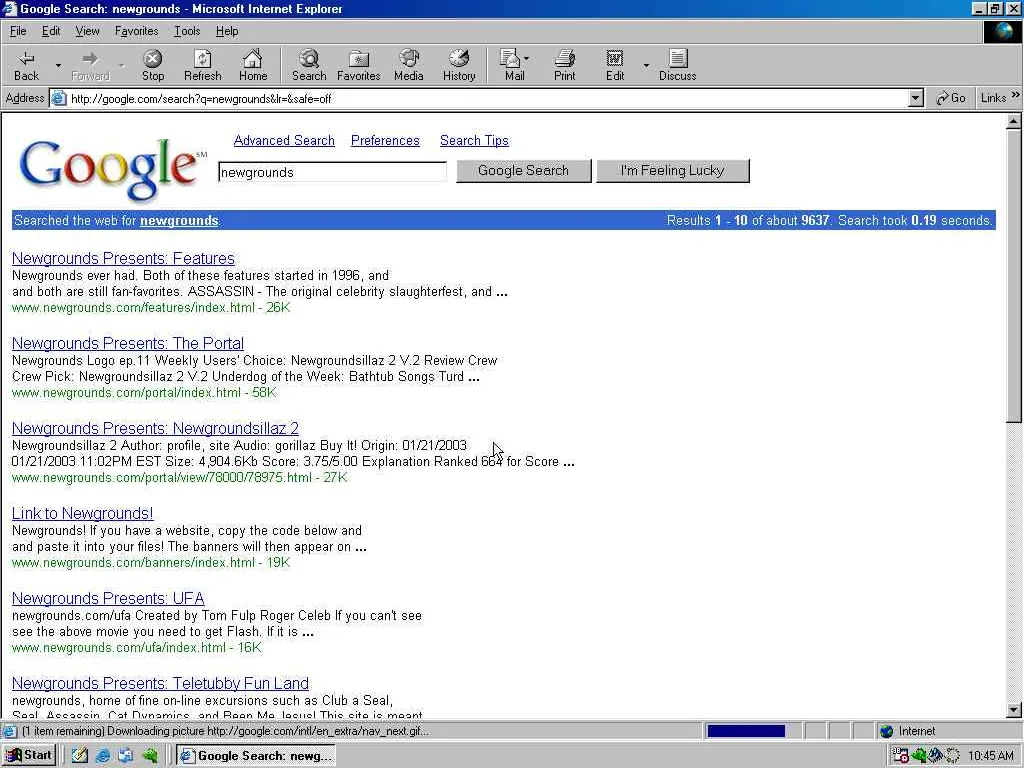
Task: Open the Search pane toolbar icon
Action: pos(309,65)
